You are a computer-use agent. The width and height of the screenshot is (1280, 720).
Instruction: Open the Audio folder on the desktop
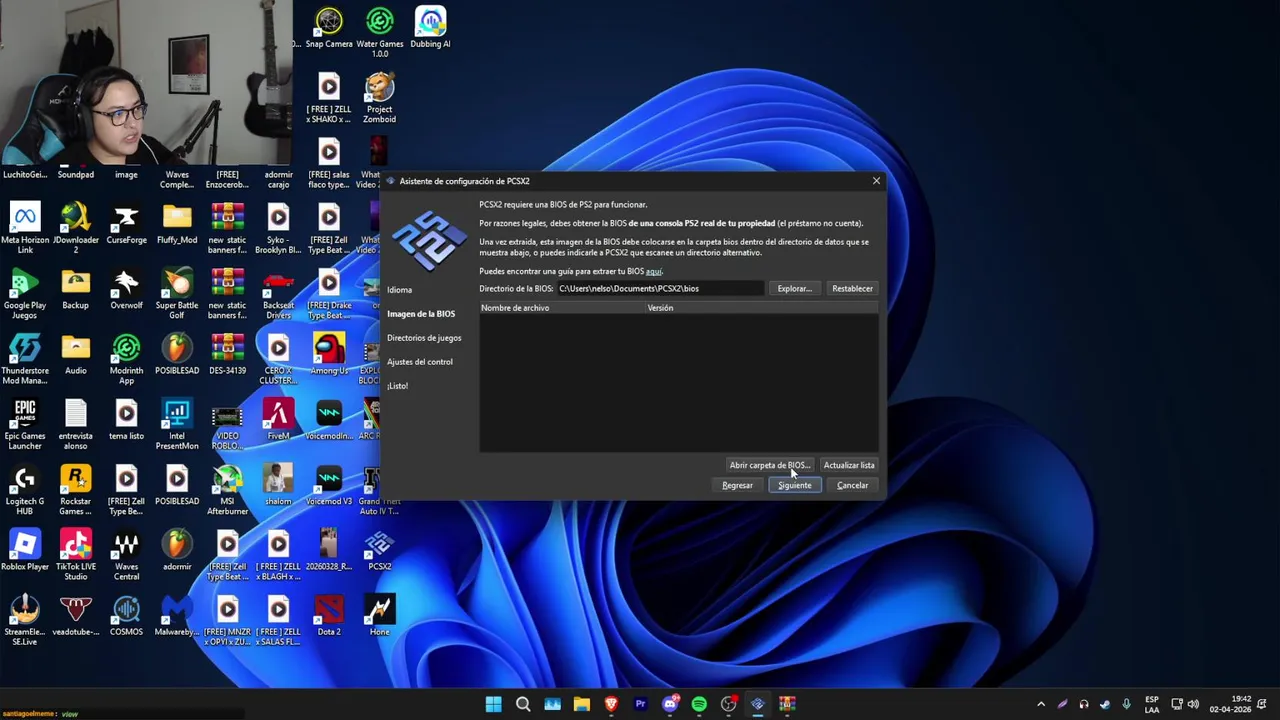click(76, 355)
